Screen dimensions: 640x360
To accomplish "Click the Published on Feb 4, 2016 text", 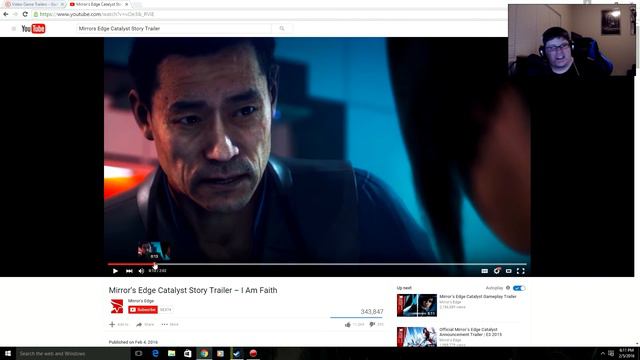I will pyautogui.click(x=133, y=342).
